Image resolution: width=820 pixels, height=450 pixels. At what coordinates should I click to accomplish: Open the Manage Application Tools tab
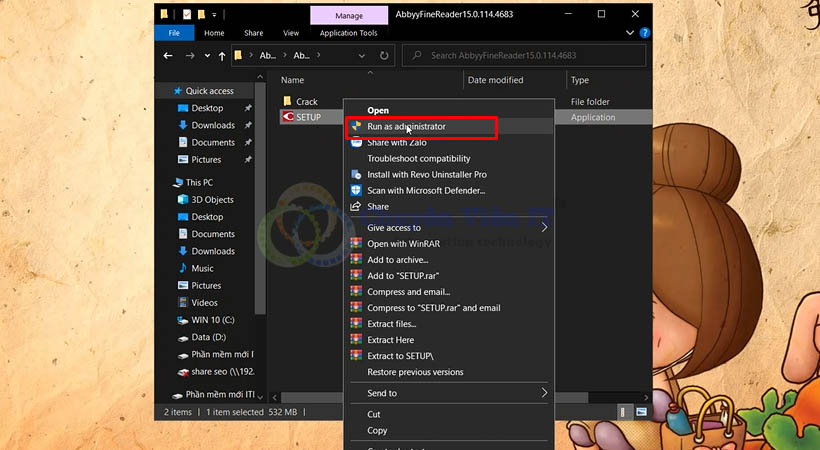tap(348, 15)
